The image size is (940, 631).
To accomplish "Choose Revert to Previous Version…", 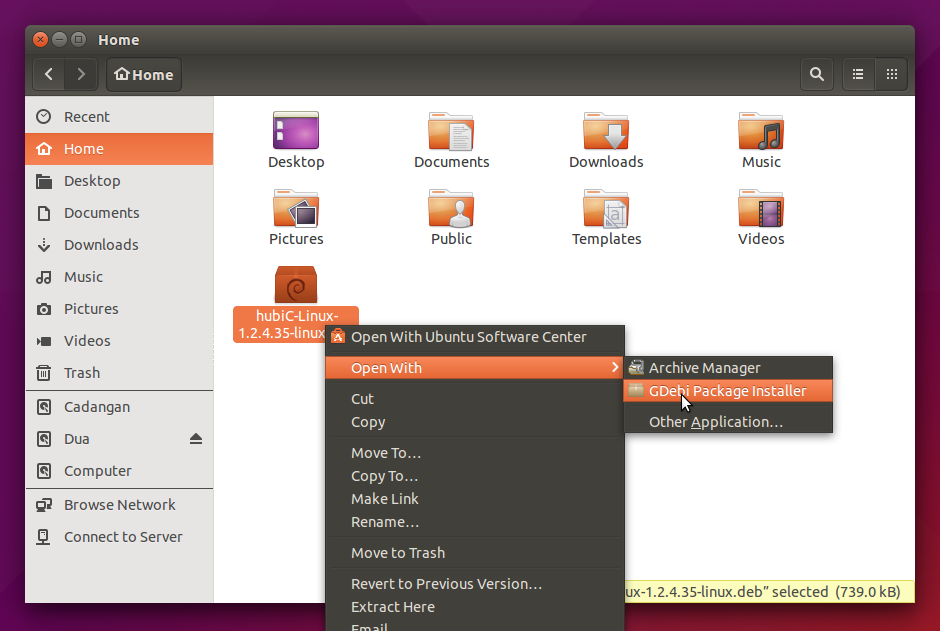I will point(475,584).
